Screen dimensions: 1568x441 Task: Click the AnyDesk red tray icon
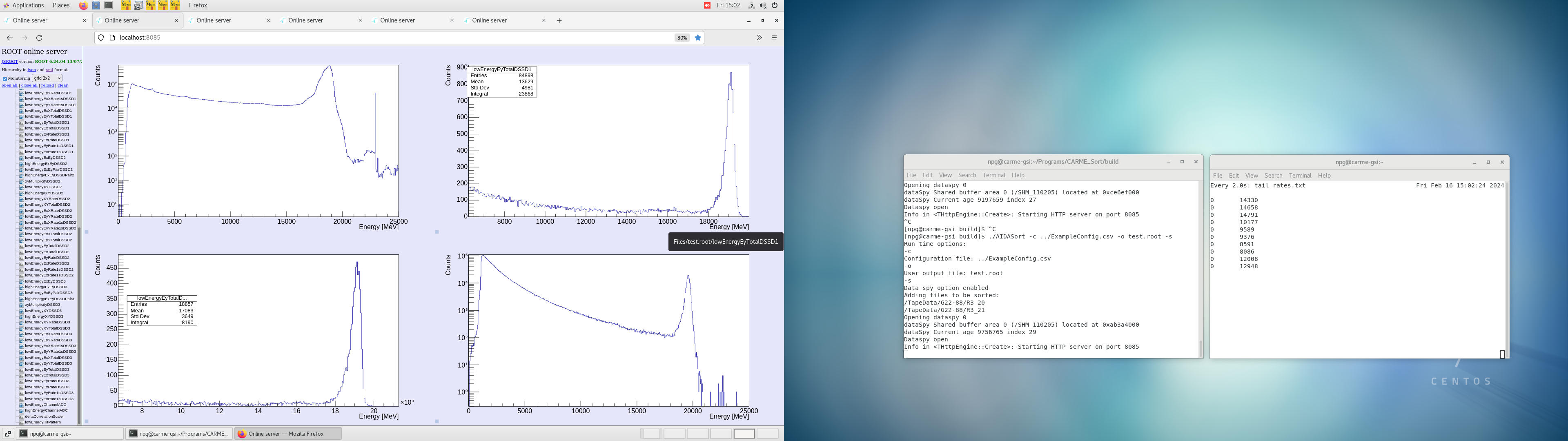point(707,5)
